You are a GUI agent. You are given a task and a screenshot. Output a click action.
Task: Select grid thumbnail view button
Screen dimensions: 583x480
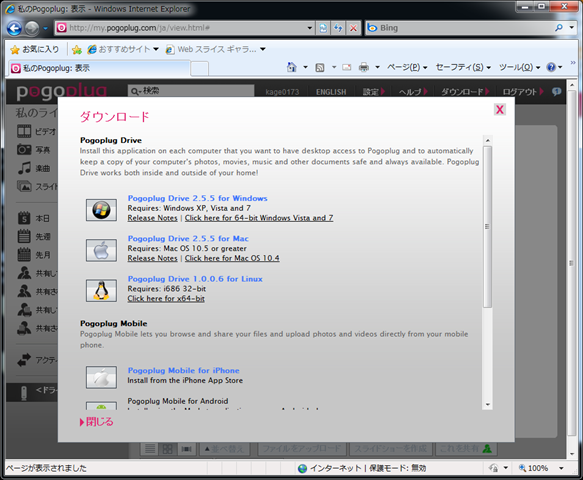click(x=167, y=449)
